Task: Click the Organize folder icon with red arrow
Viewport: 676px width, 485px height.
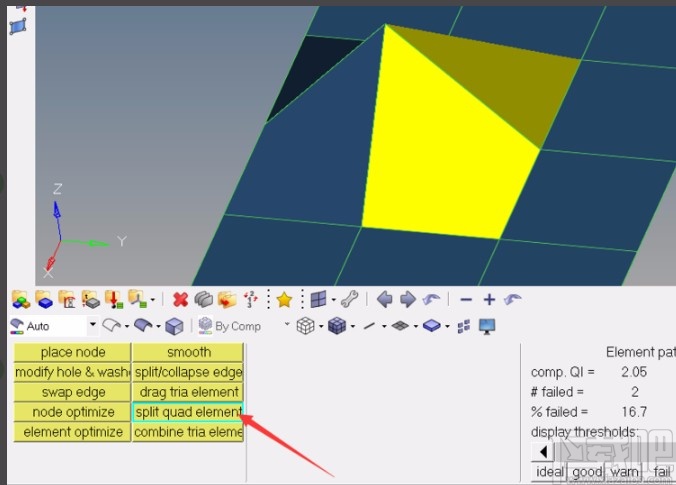Action: click(x=227, y=299)
